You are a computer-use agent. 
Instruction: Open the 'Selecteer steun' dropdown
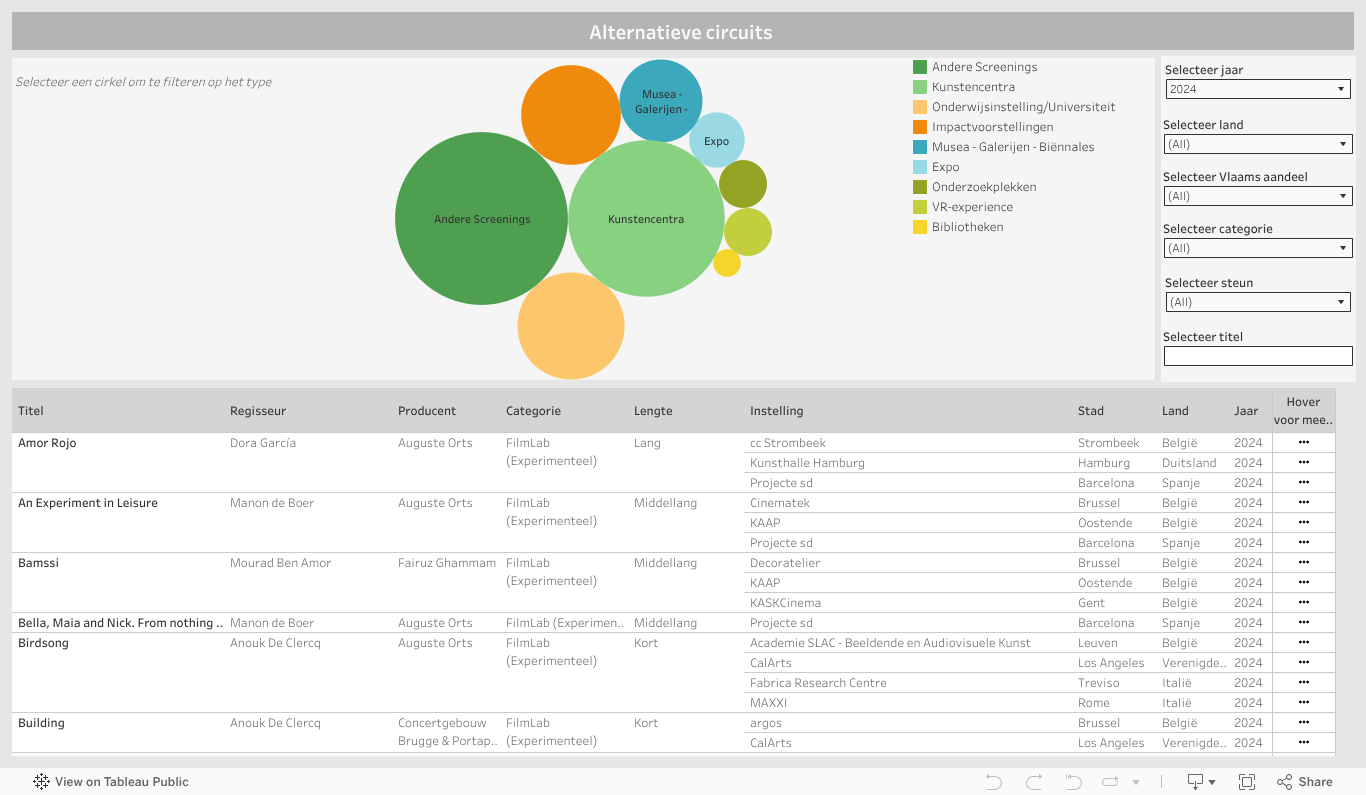pyautogui.click(x=1257, y=302)
